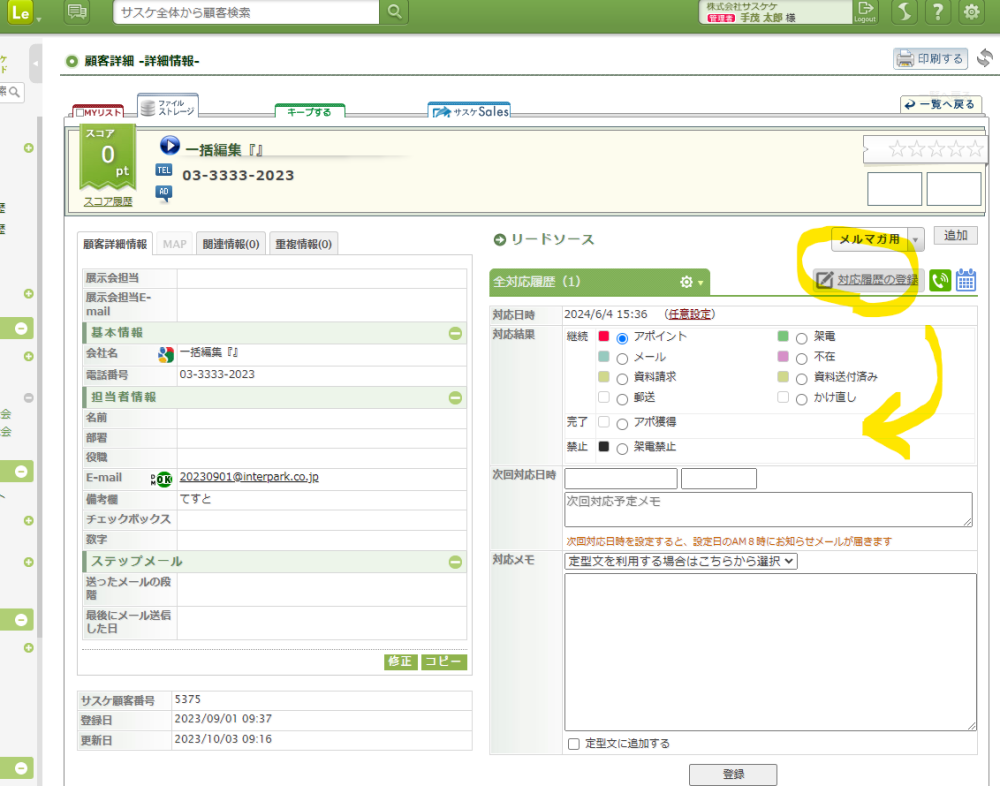
Task: Select the メール radio button
Action: coord(622,358)
